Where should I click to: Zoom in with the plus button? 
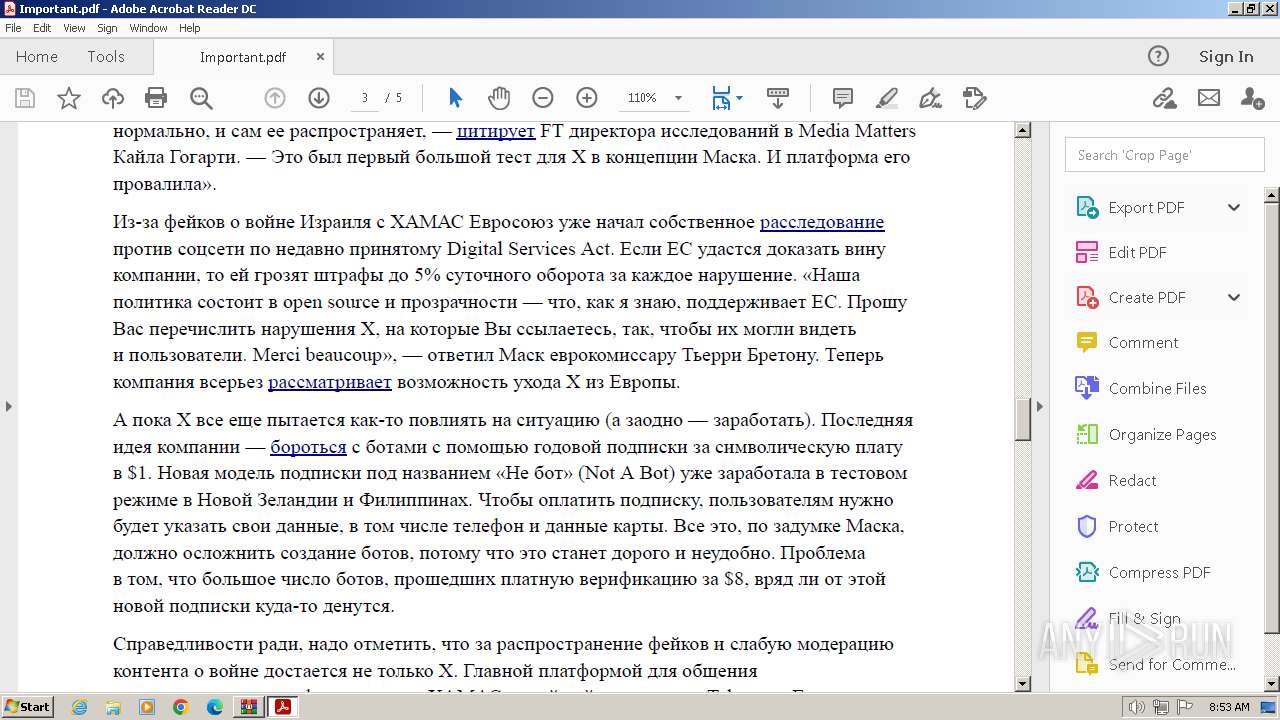587,98
